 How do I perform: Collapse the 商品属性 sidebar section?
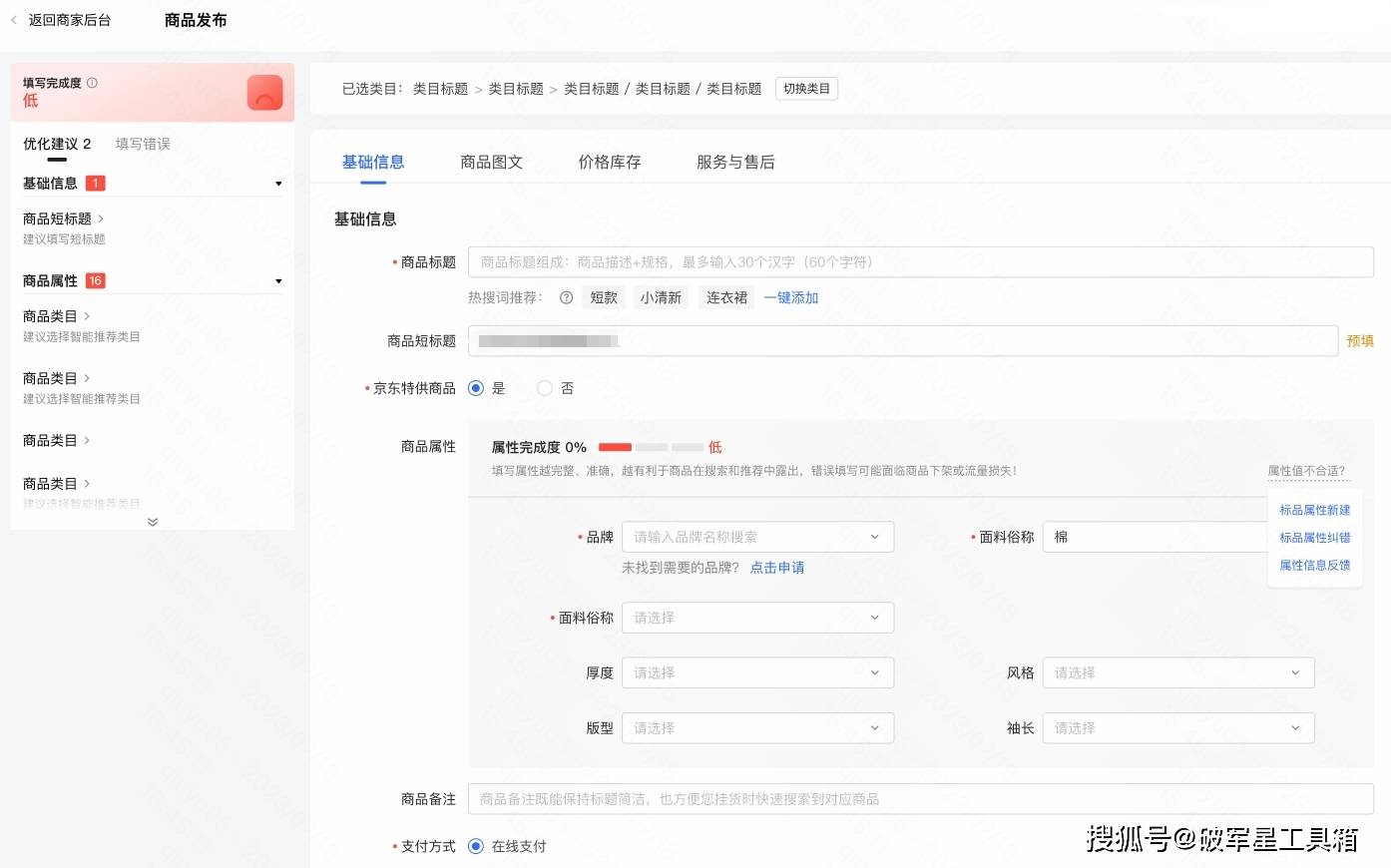click(x=278, y=281)
